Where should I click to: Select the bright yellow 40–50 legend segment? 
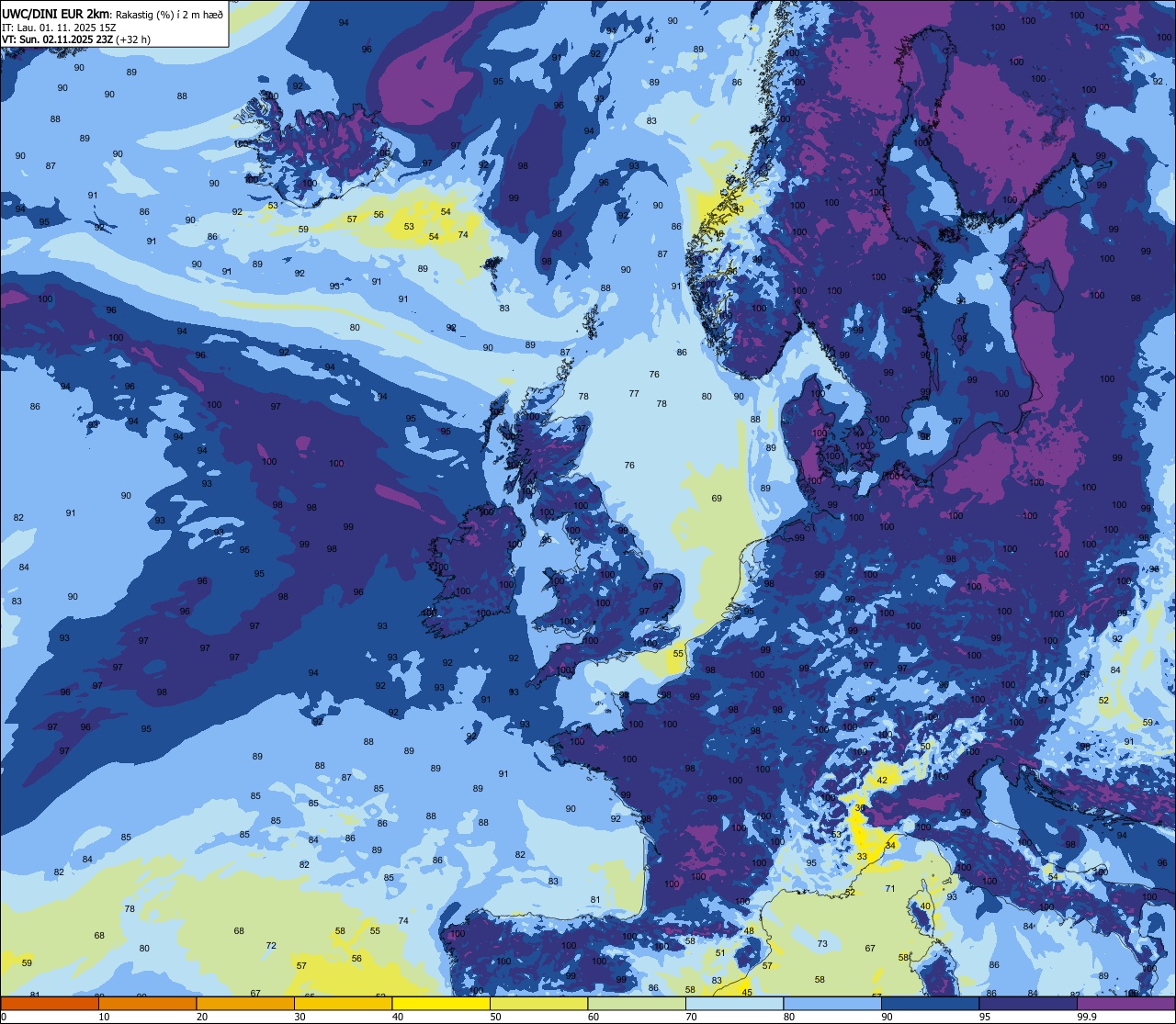[441, 1004]
